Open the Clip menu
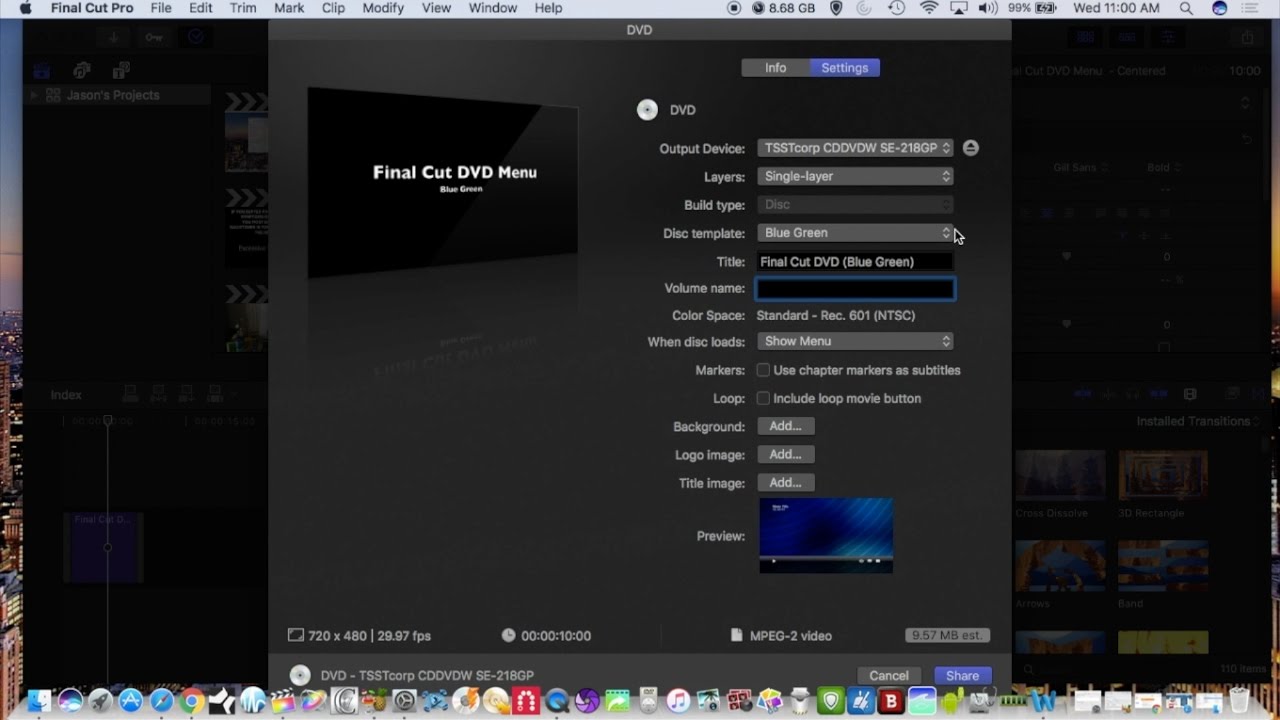Viewport: 1280px width, 720px height. click(x=333, y=8)
